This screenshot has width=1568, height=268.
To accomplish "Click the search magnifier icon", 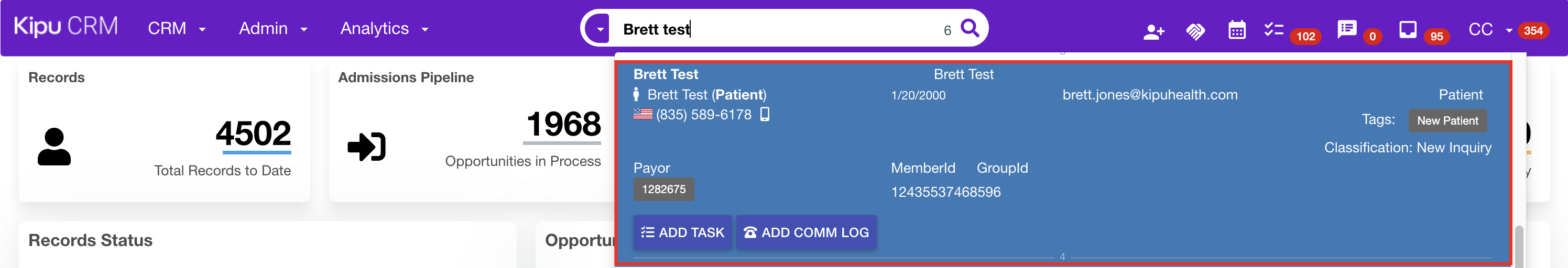I will pos(970,29).
